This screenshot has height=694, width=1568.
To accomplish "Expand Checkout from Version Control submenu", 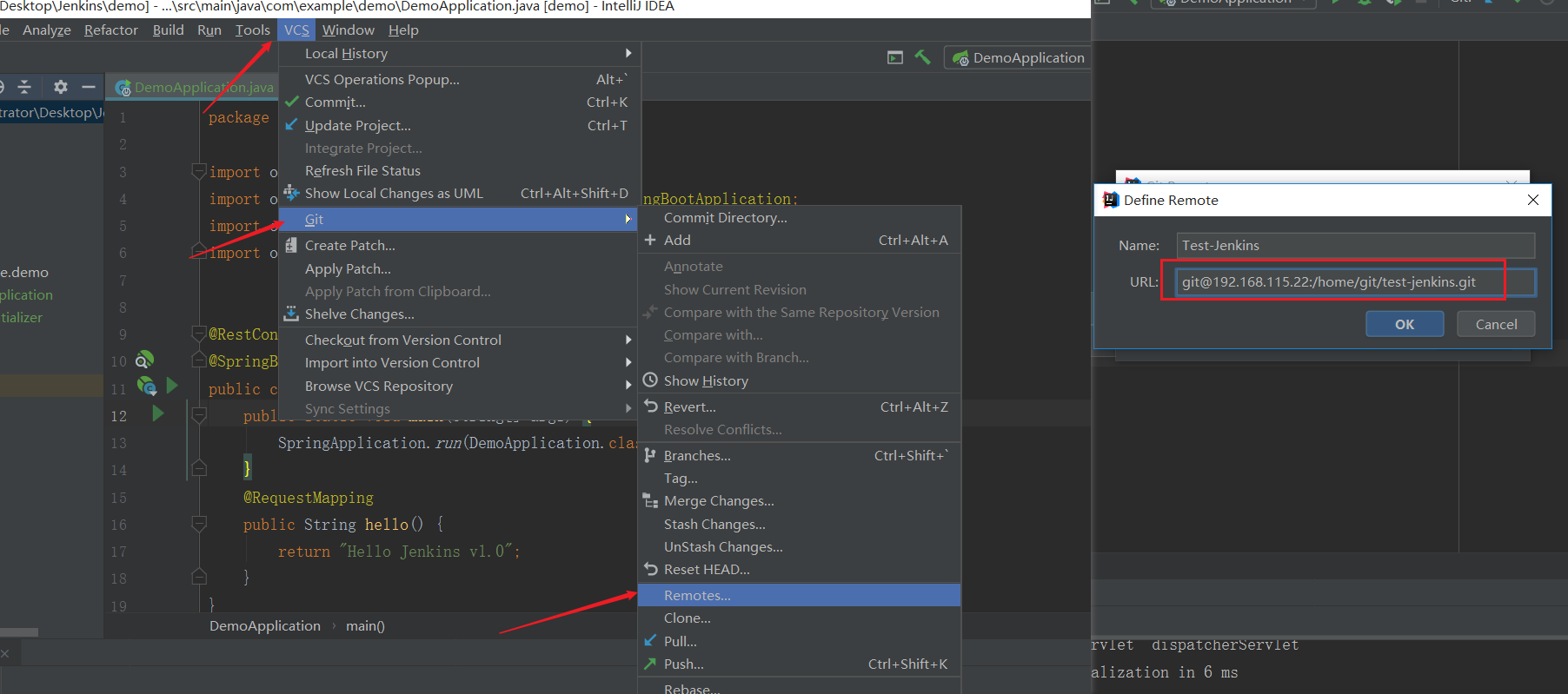I will pyautogui.click(x=460, y=340).
